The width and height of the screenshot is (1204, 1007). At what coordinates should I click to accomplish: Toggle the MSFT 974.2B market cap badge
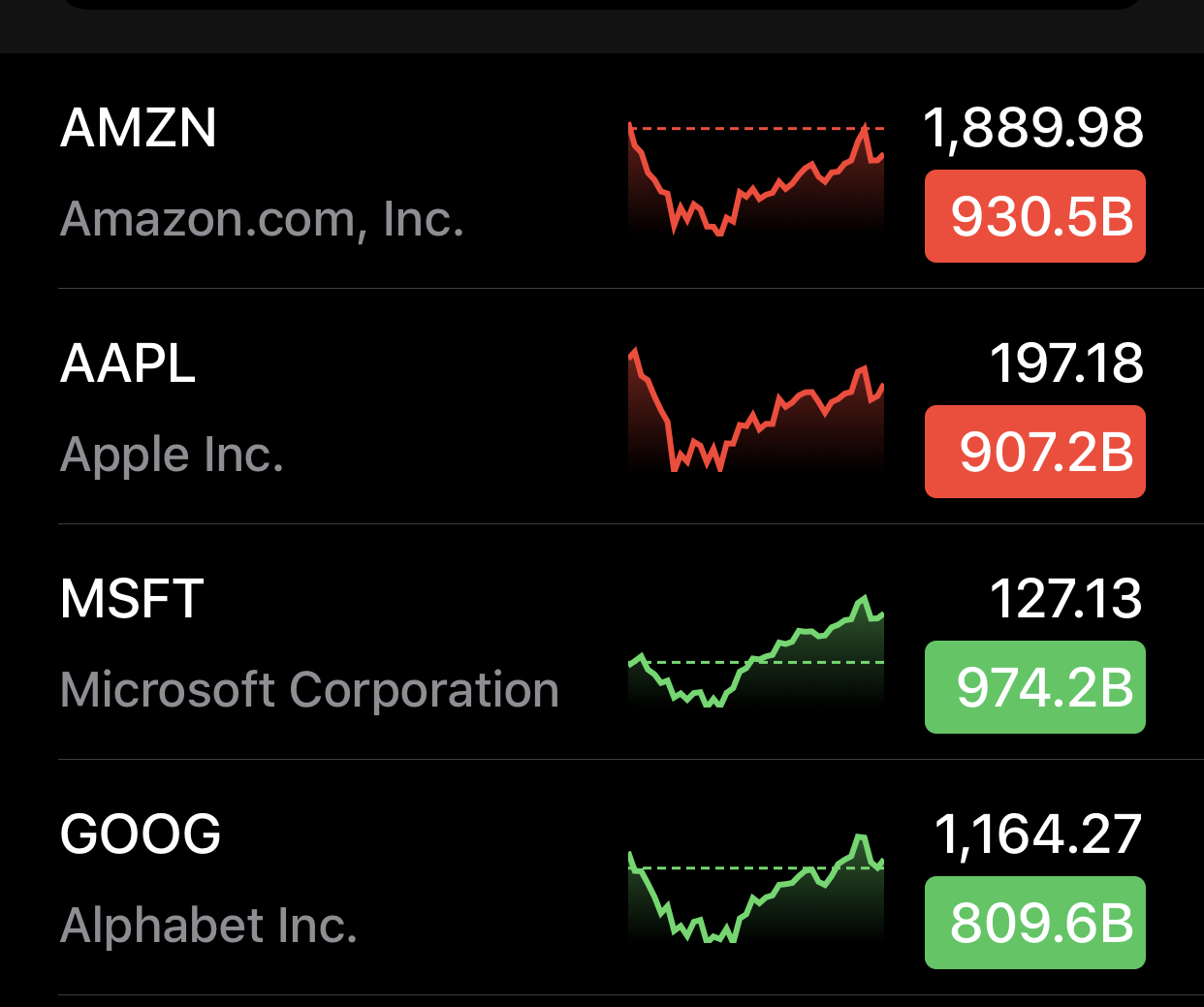point(1034,687)
